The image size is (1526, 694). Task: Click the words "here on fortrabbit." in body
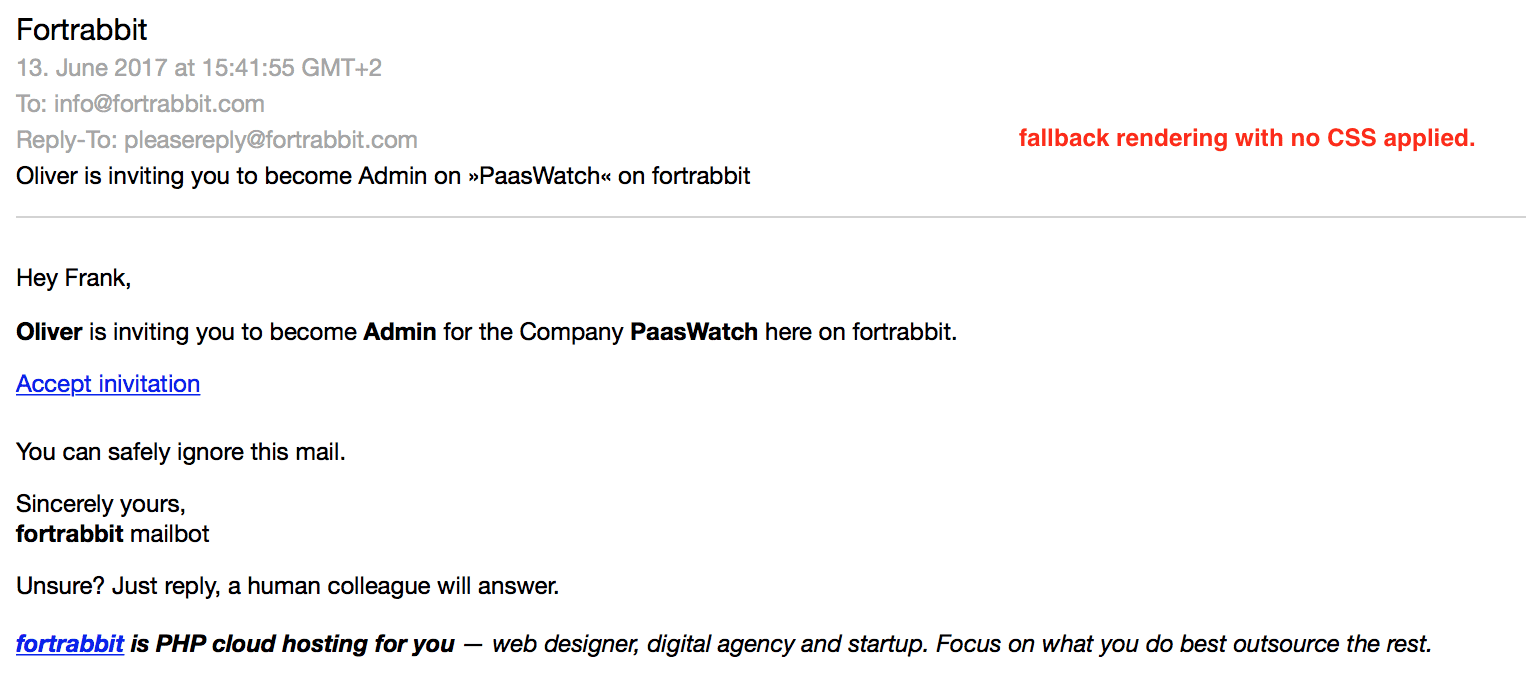pos(861,332)
